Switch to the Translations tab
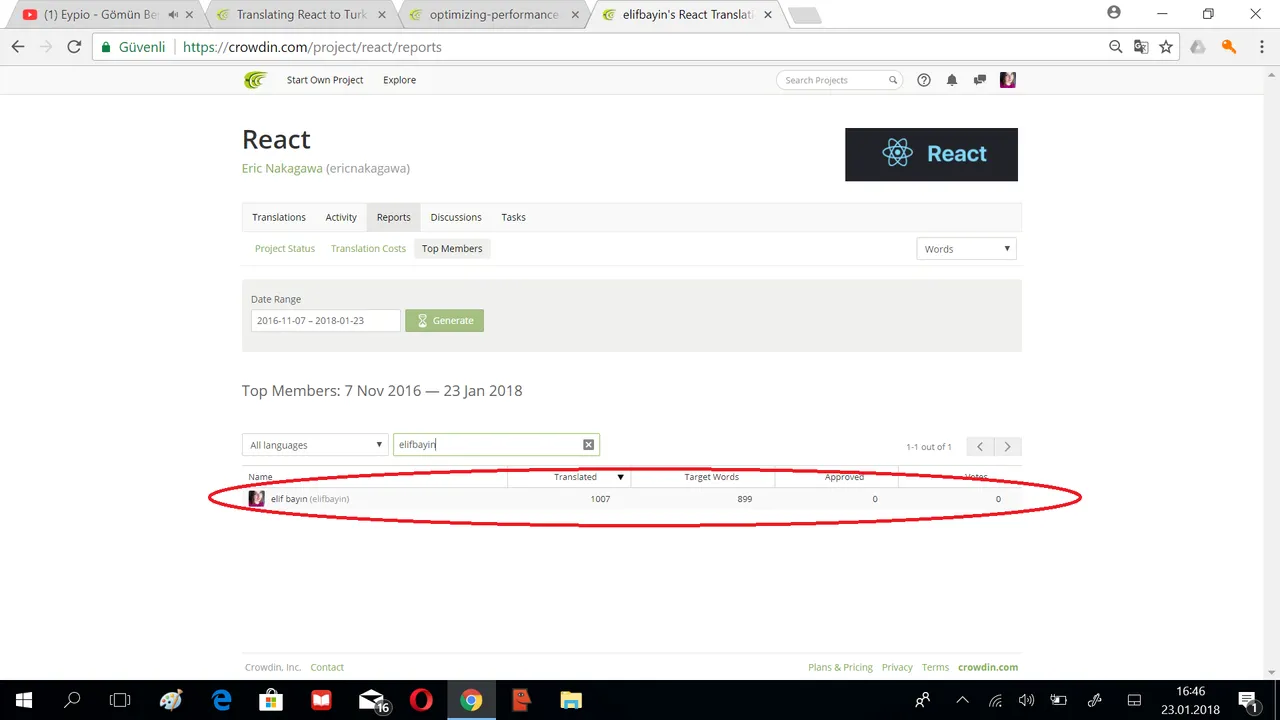Viewport: 1280px width, 720px height. coord(279,217)
